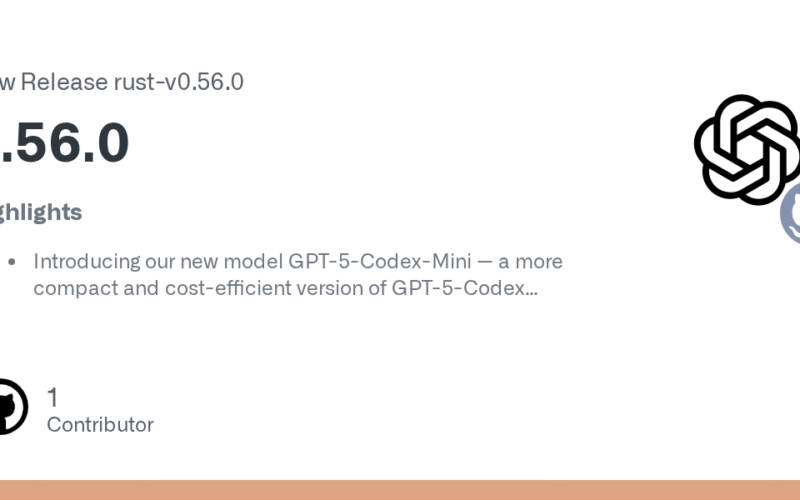
Task: Click the OpenAI knot logo
Action: click(x=745, y=149)
